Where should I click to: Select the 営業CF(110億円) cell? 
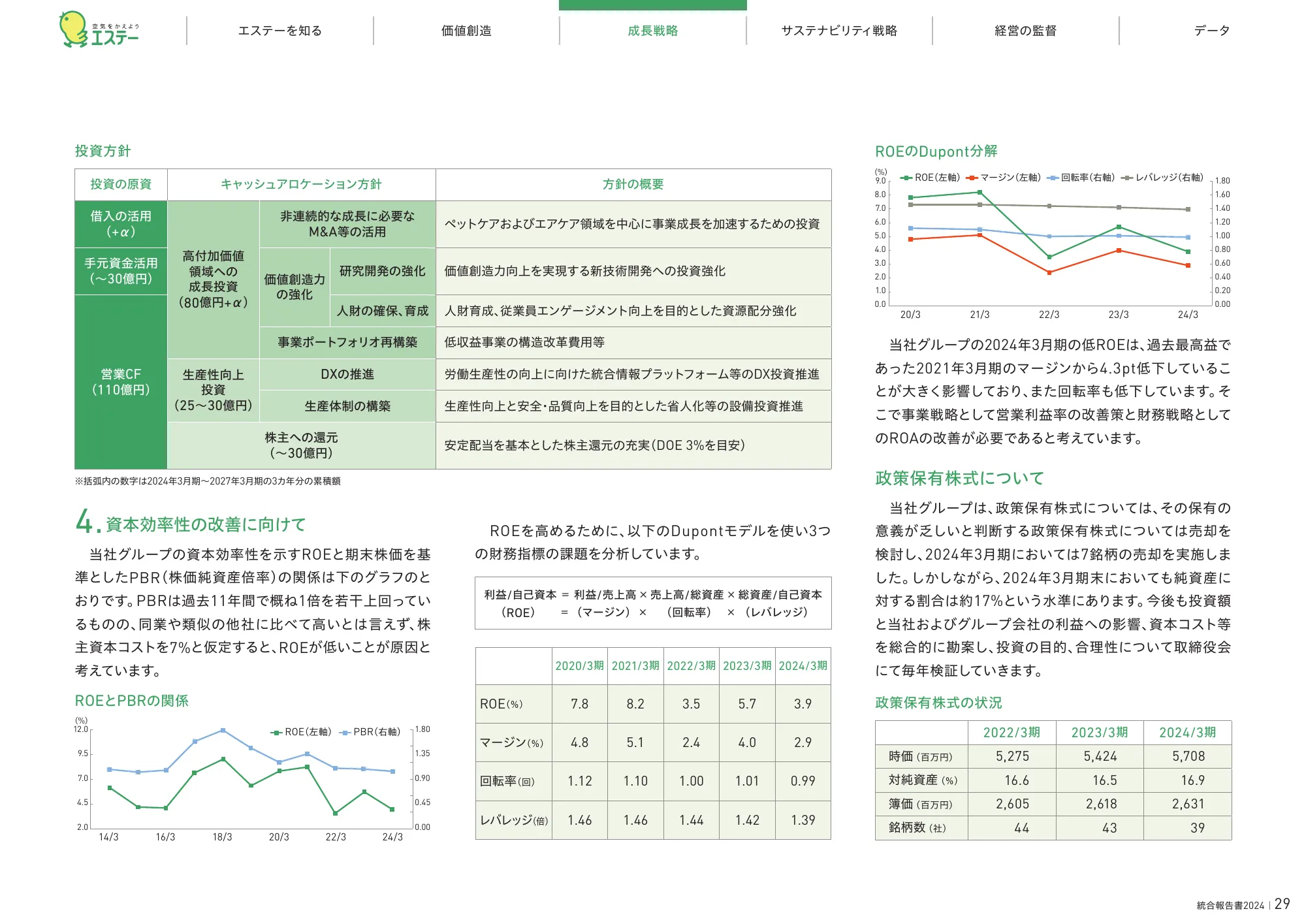coord(121,382)
